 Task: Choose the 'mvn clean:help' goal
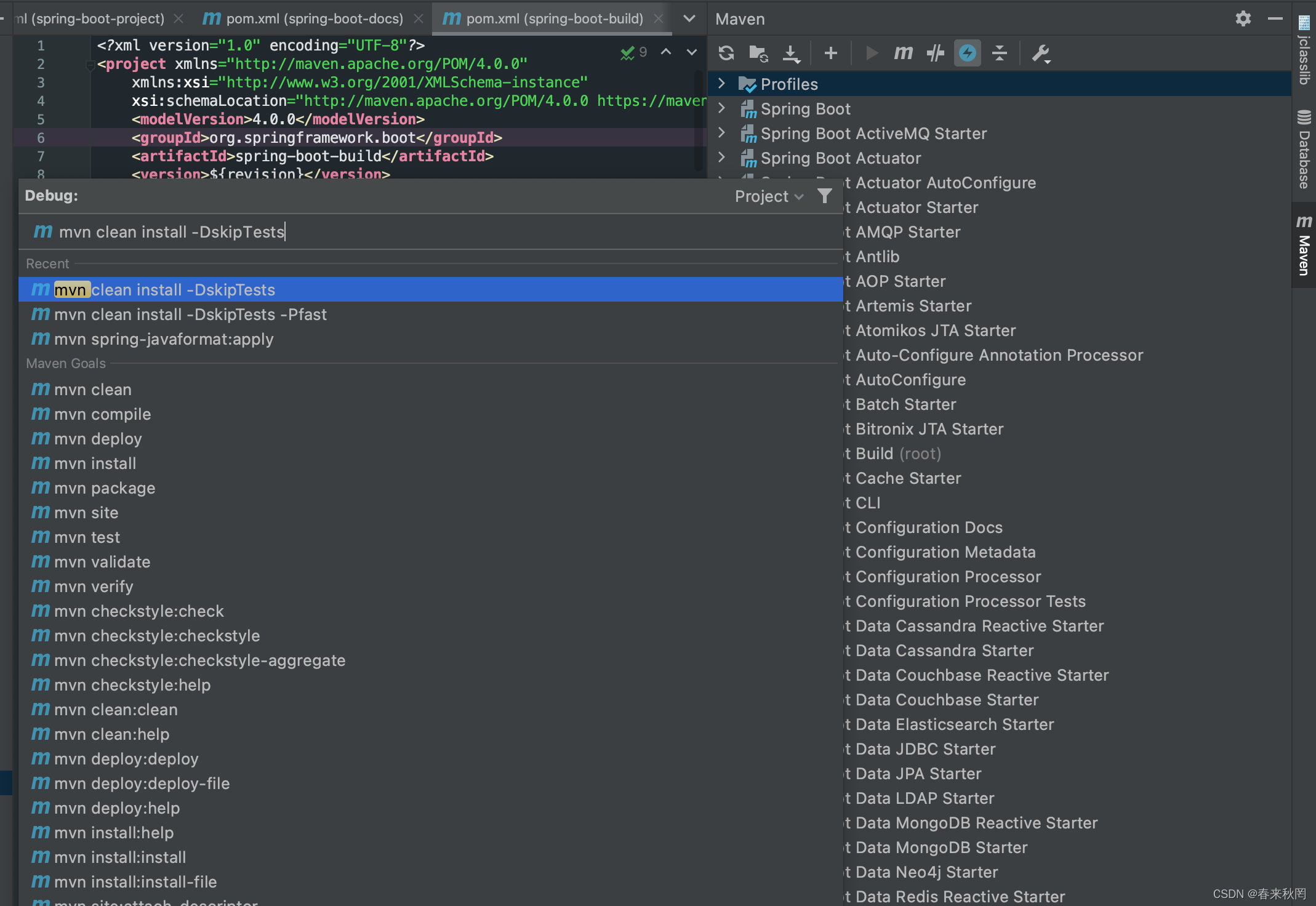[431, 734]
